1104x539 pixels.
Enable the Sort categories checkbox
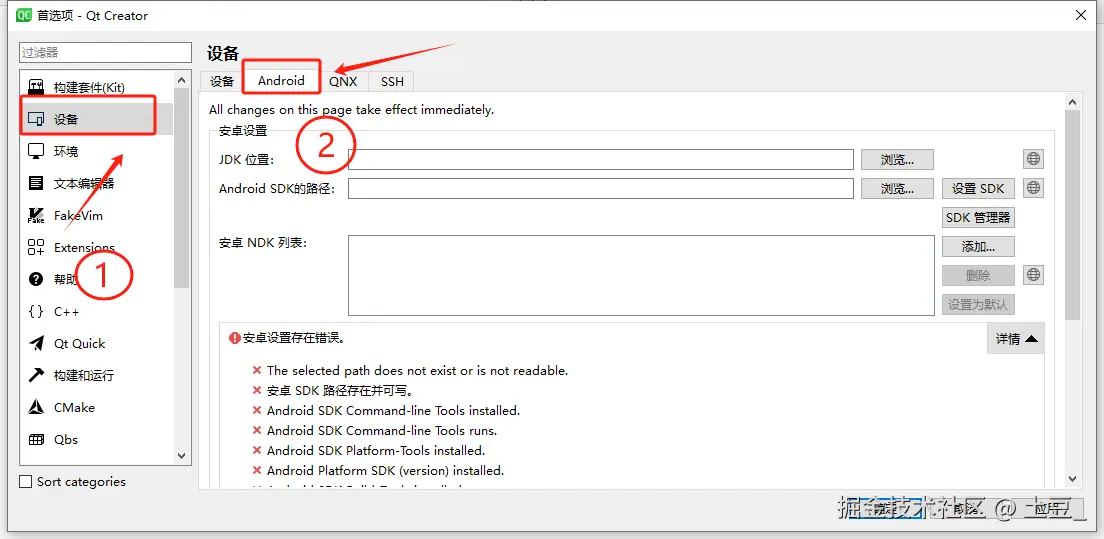coord(26,482)
